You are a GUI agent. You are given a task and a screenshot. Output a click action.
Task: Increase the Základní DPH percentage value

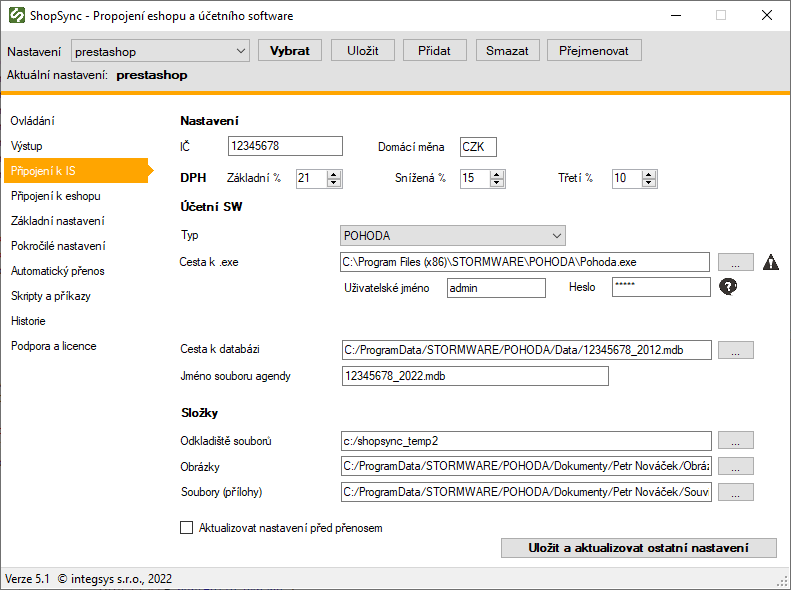334,174
